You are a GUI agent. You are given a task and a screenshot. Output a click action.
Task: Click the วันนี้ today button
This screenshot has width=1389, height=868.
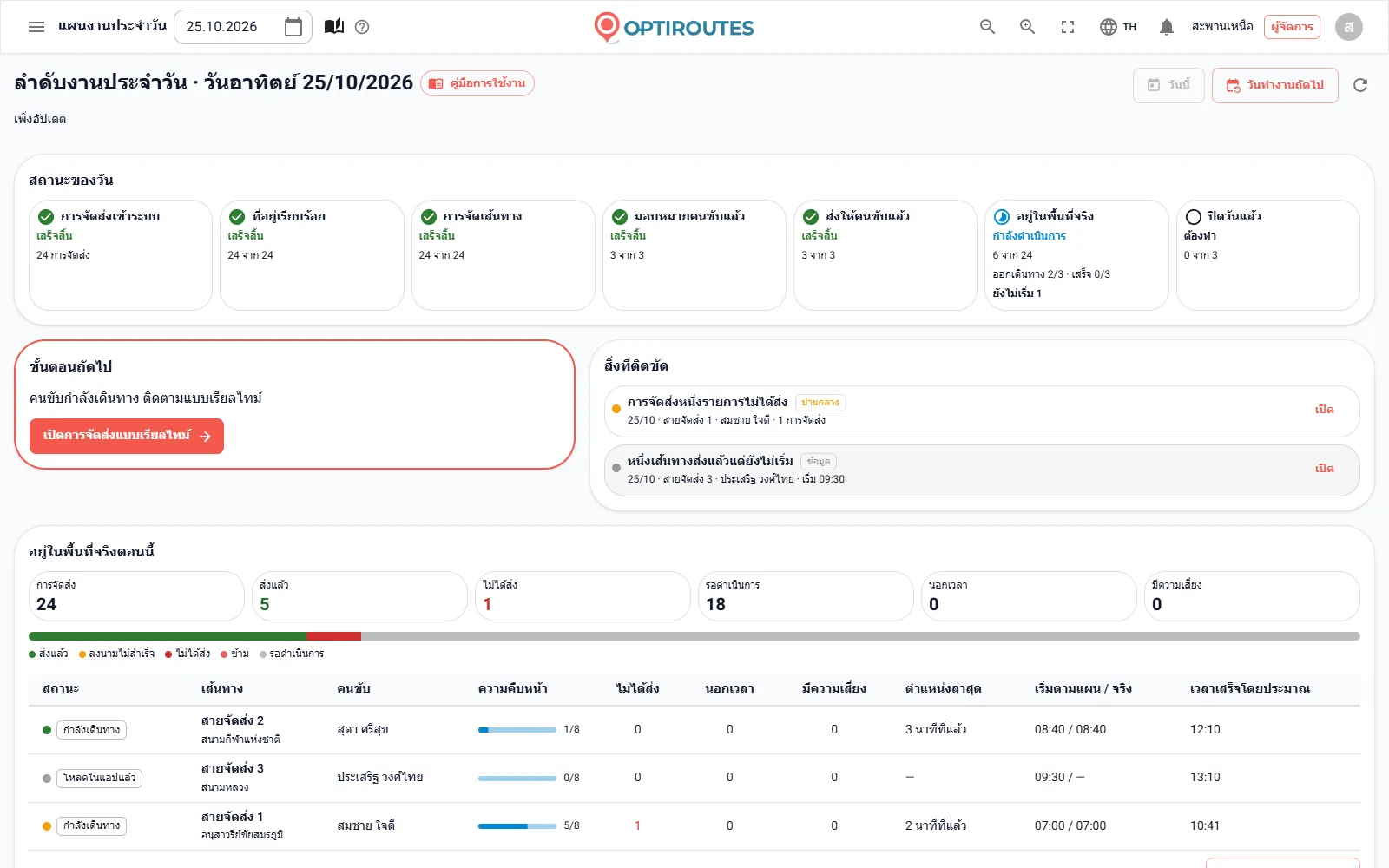coord(1168,85)
